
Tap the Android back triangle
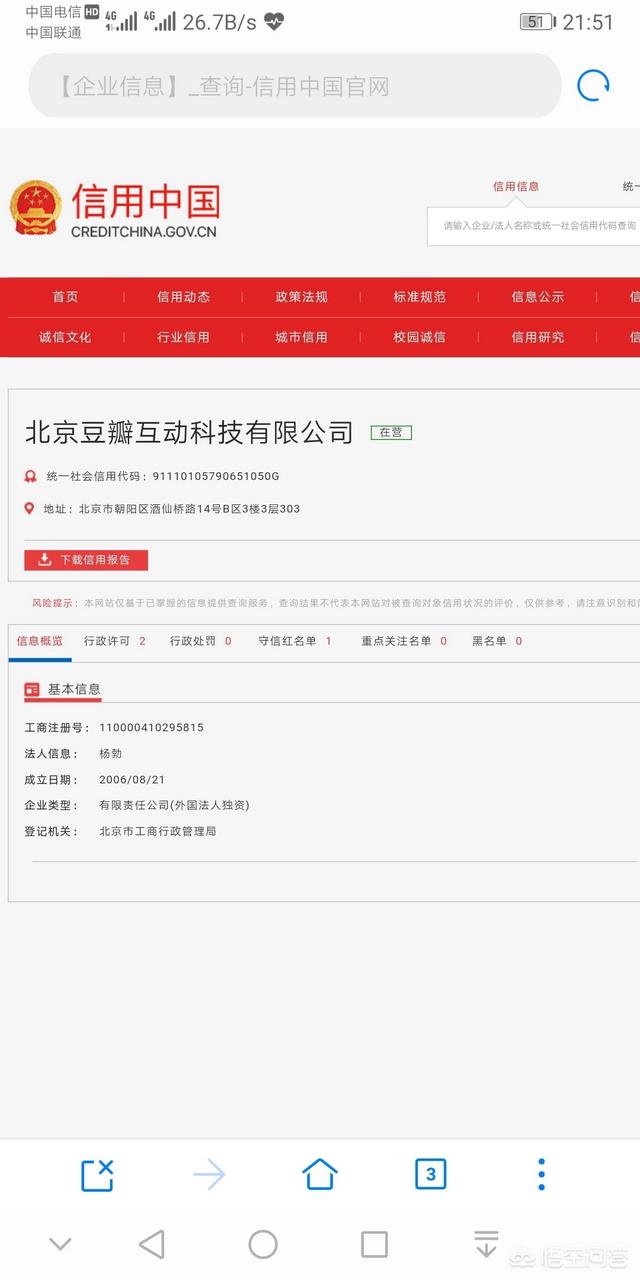[x=152, y=1244]
